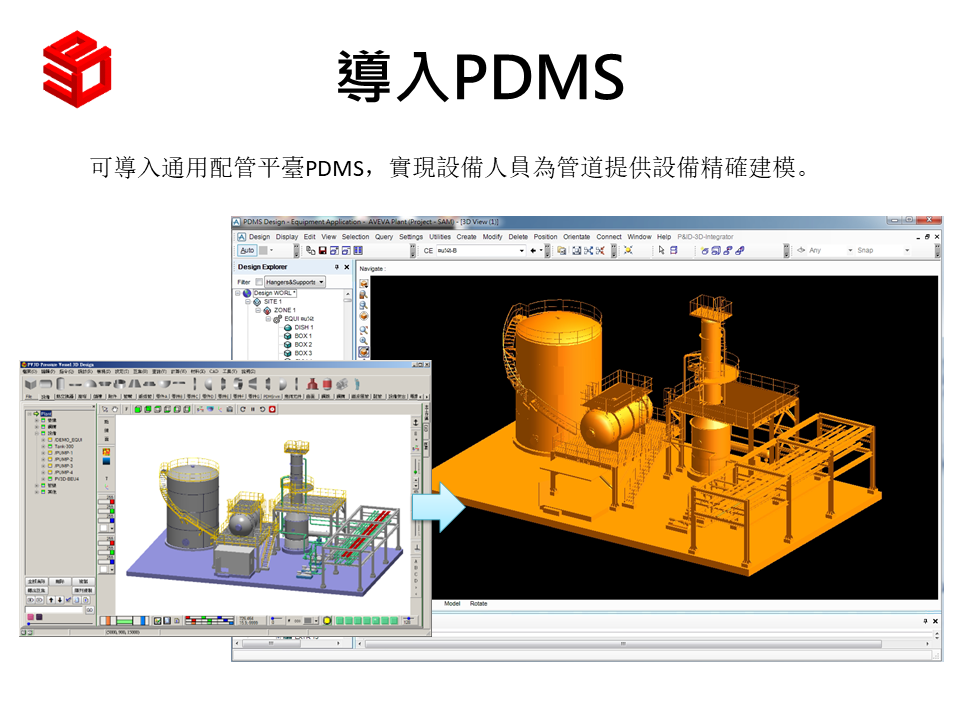Expand the Tank-300 node in PV3D tree
This screenshot has width=960, height=720.
coord(43,446)
